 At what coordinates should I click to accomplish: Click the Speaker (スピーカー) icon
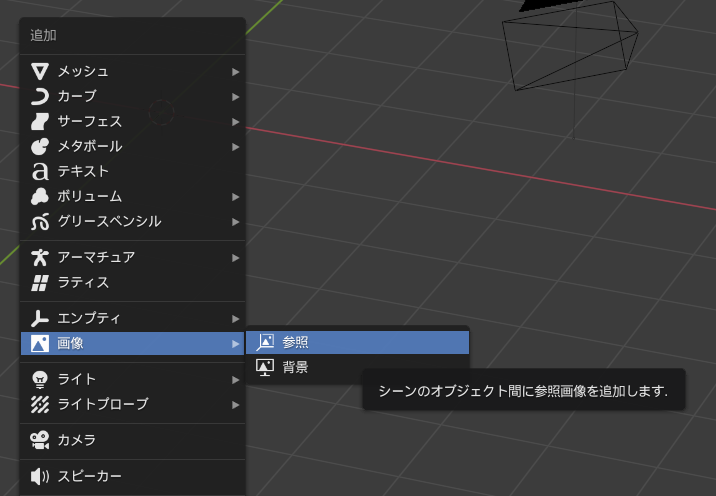click(x=40, y=476)
